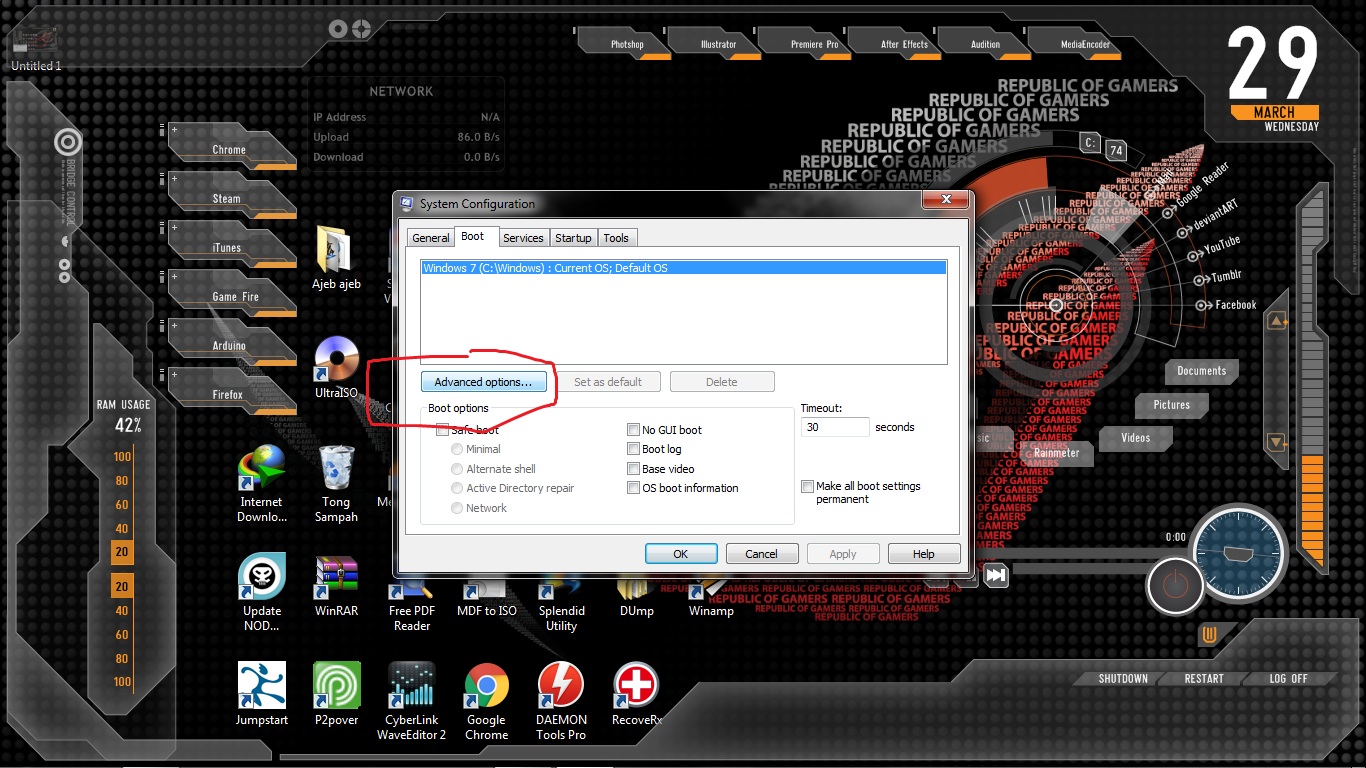Image resolution: width=1366 pixels, height=768 pixels.
Task: Open the Startup tab
Action: (x=573, y=238)
